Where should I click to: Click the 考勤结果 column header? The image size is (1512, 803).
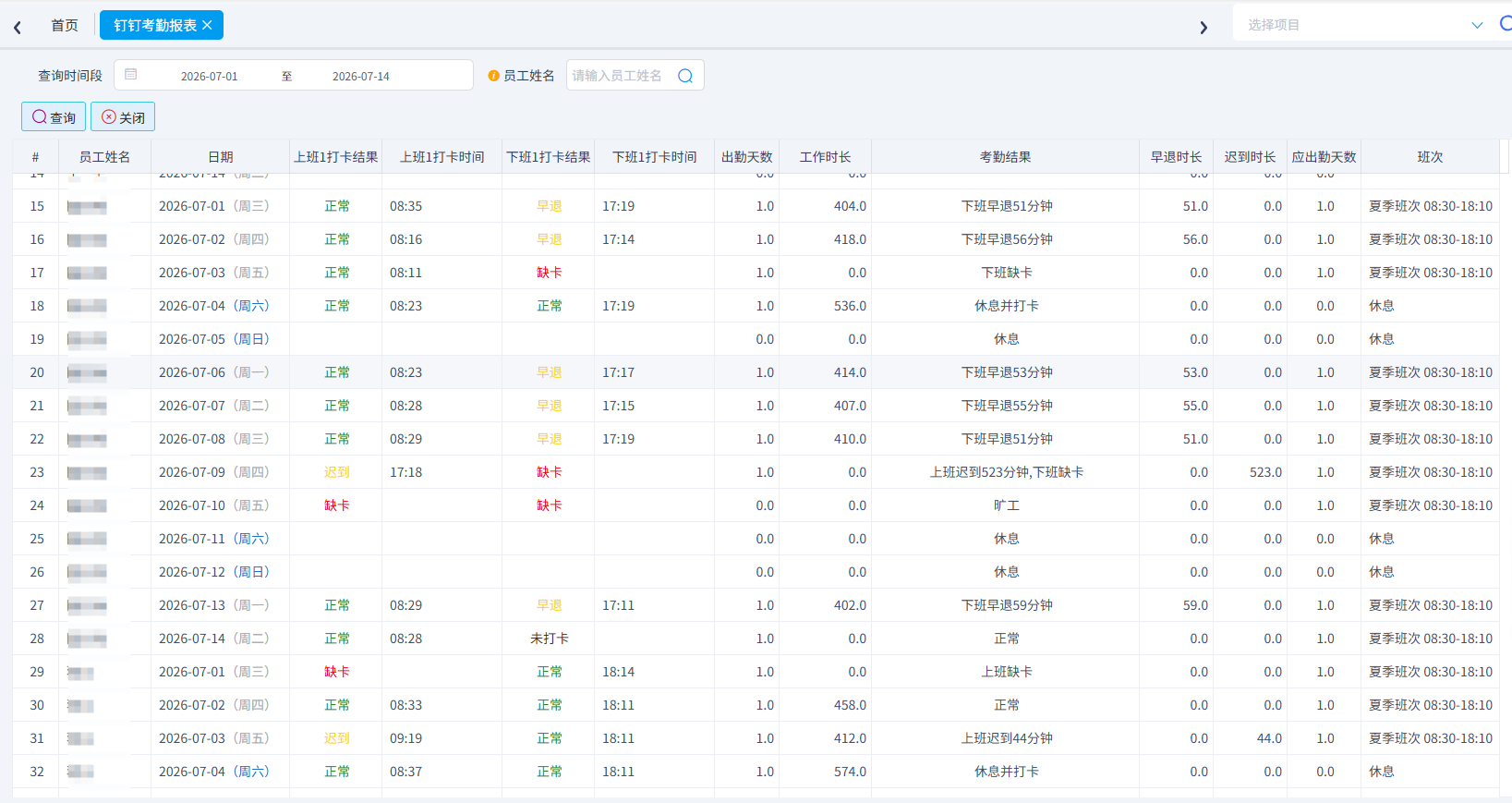[x=1006, y=157]
